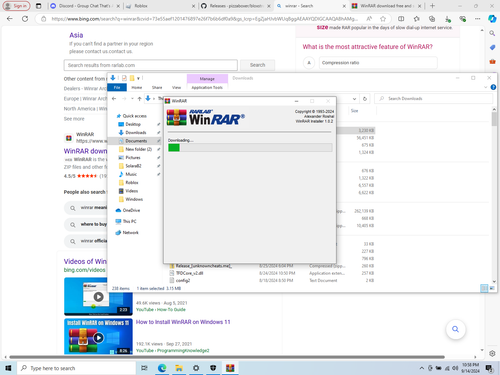This screenshot has height=375, width=500.
Task: Expand the Explorer ribbon chevron
Action: pyautogui.click(x=485, y=87)
